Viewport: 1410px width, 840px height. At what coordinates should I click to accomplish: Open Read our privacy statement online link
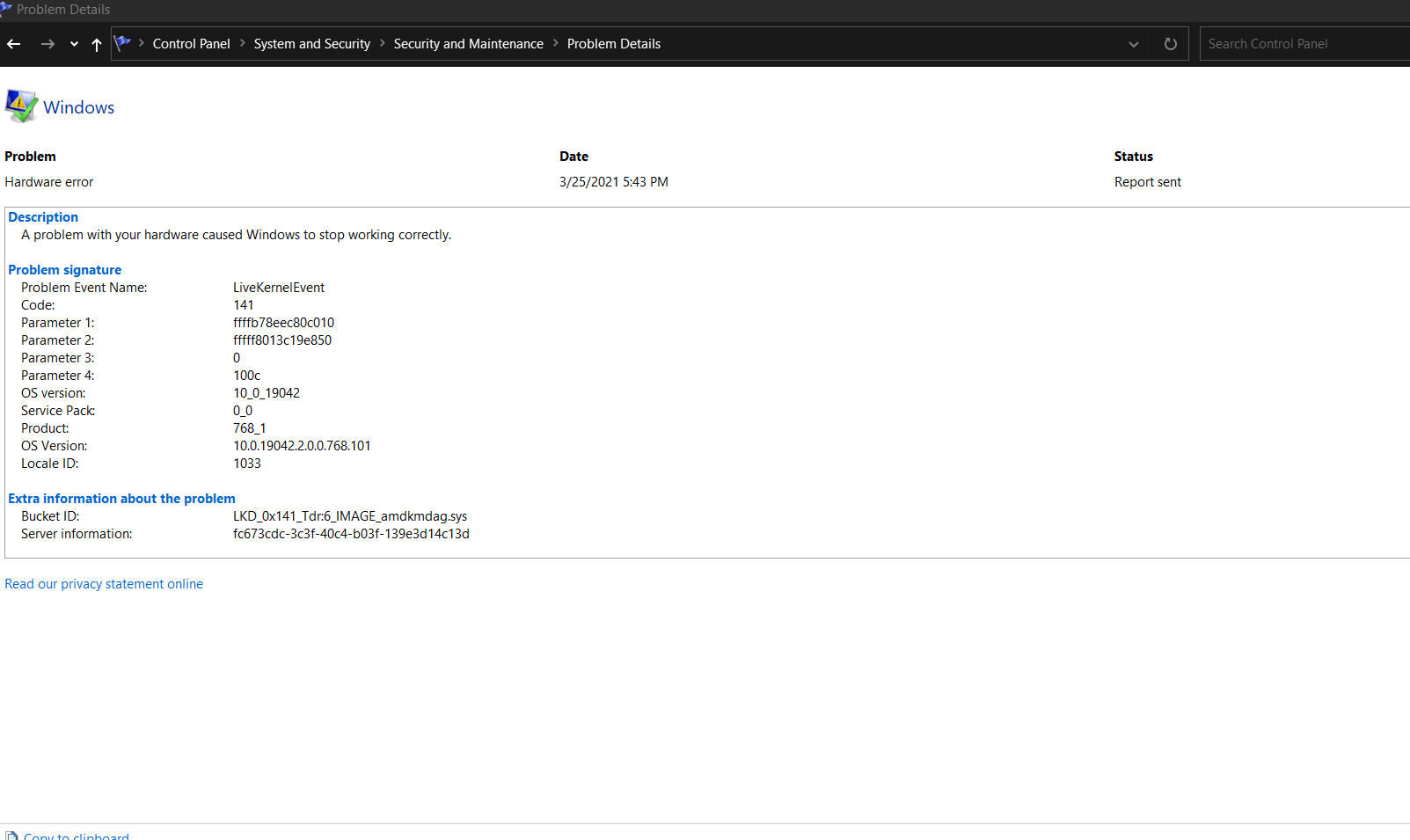point(104,584)
